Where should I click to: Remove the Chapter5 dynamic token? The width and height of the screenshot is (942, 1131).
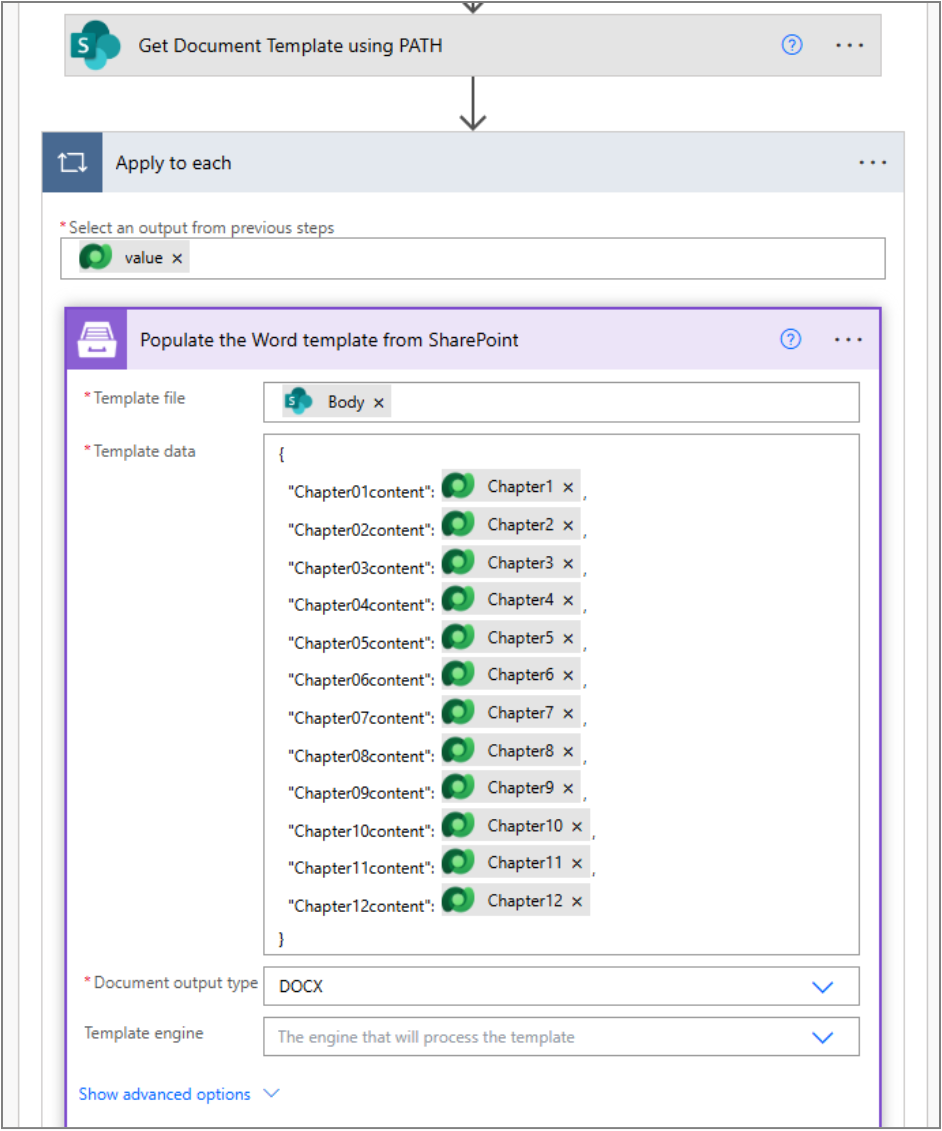(568, 638)
